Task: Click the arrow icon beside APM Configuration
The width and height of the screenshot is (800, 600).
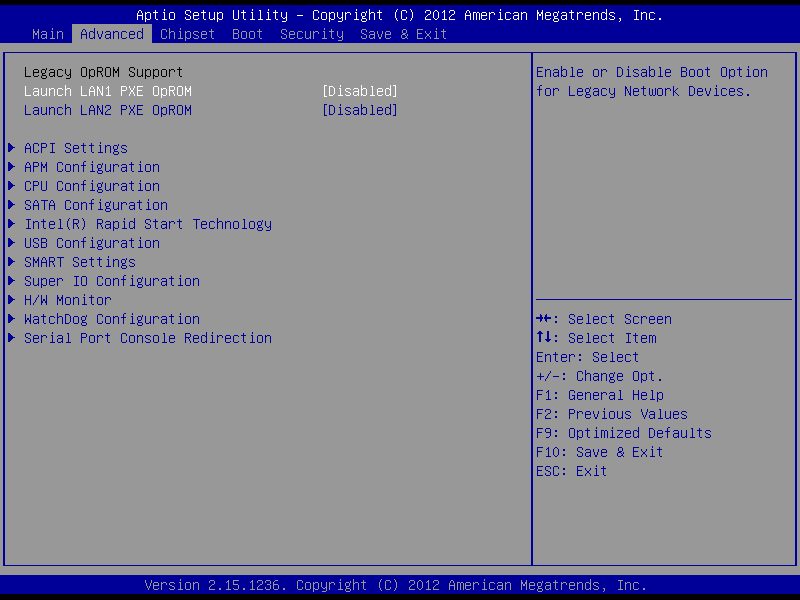Action: tap(12, 167)
